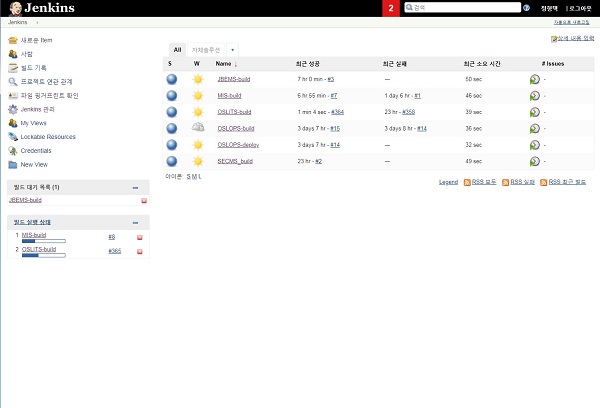Open the OSLOPS-build job link
Screen dimensions: 600x408
(236, 129)
